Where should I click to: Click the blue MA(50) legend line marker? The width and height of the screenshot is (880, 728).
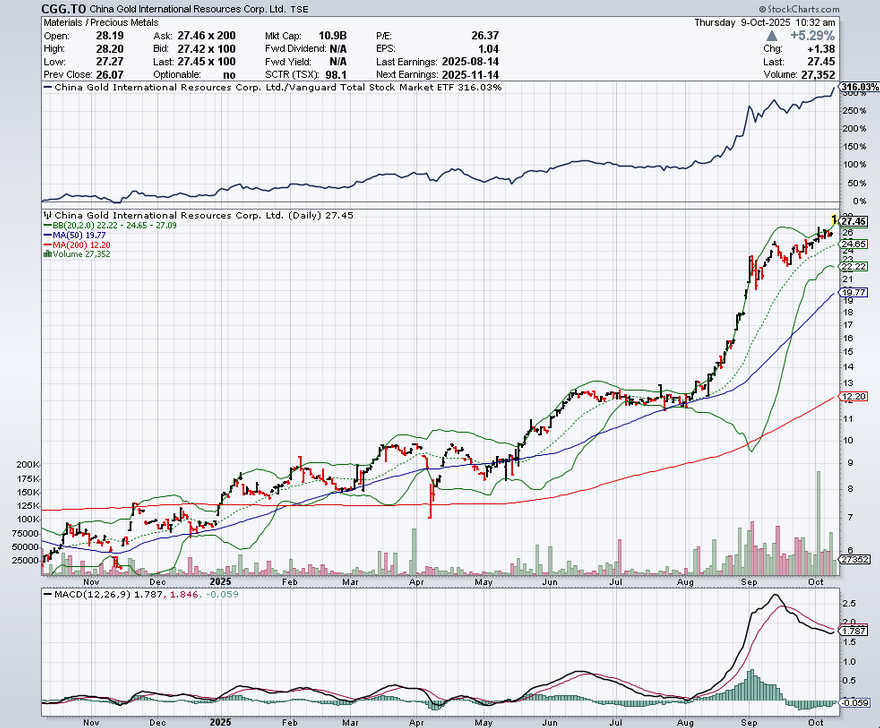click(46, 235)
